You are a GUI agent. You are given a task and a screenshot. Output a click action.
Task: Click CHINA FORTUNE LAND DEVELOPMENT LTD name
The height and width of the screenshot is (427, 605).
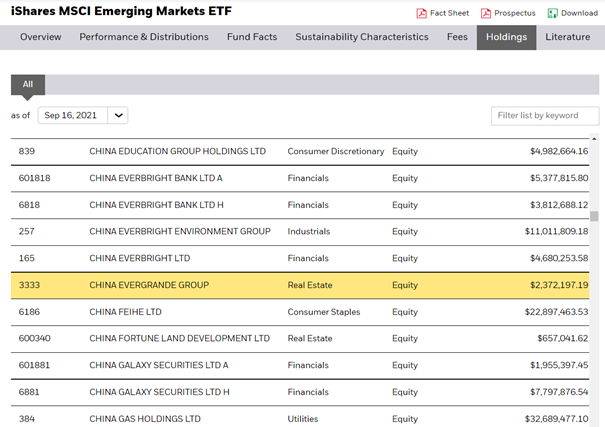click(x=179, y=338)
